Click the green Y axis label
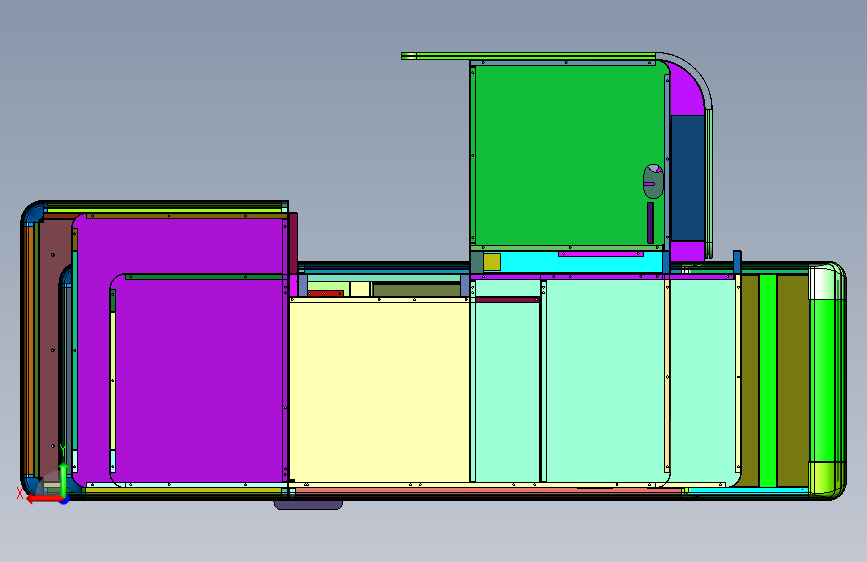 [x=62, y=450]
